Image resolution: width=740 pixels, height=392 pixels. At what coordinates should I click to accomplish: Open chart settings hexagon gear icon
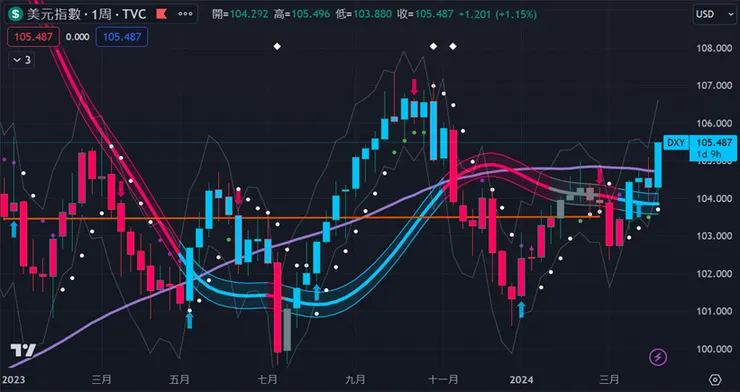tap(715, 380)
